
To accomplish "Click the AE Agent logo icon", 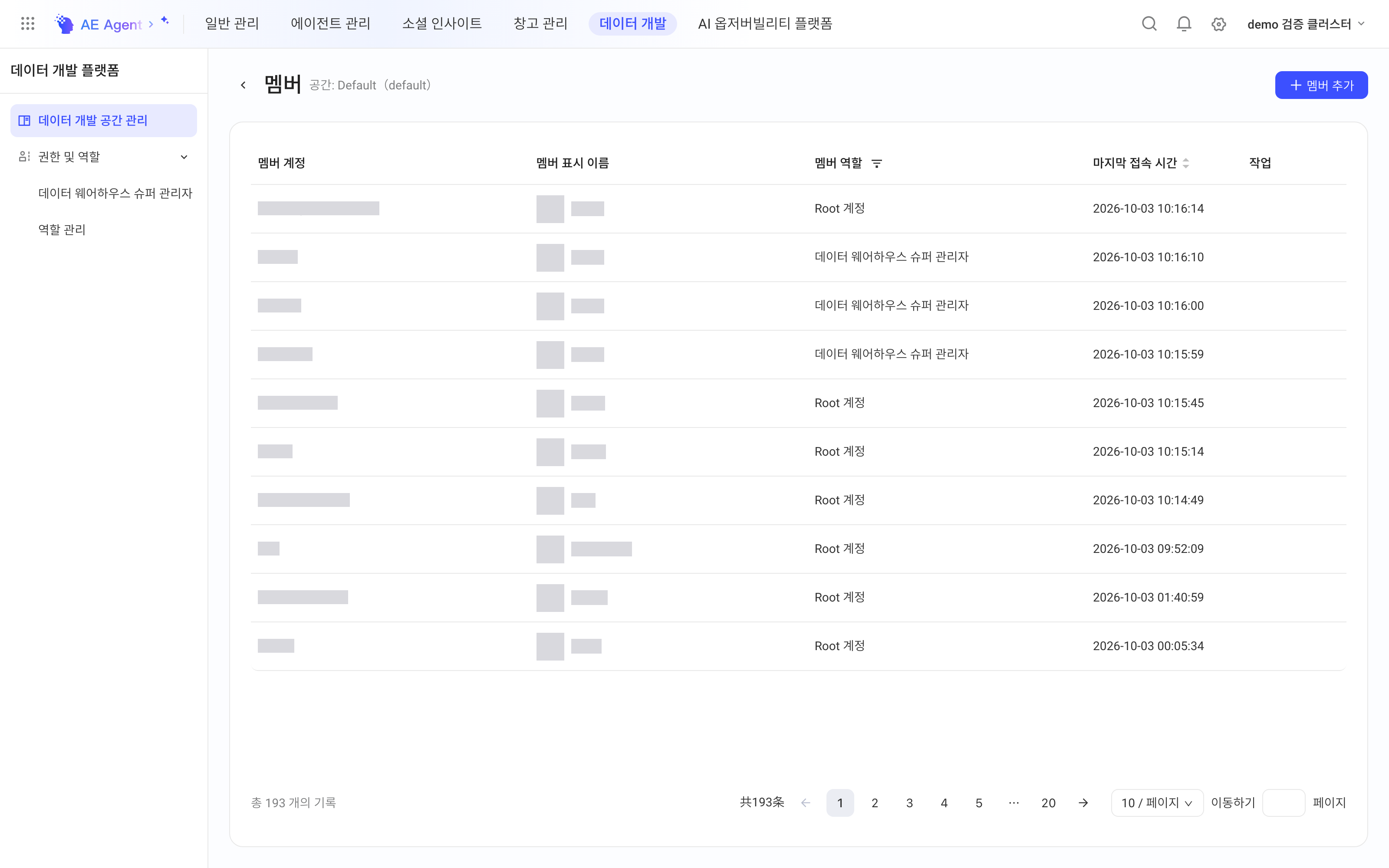I will click(64, 23).
